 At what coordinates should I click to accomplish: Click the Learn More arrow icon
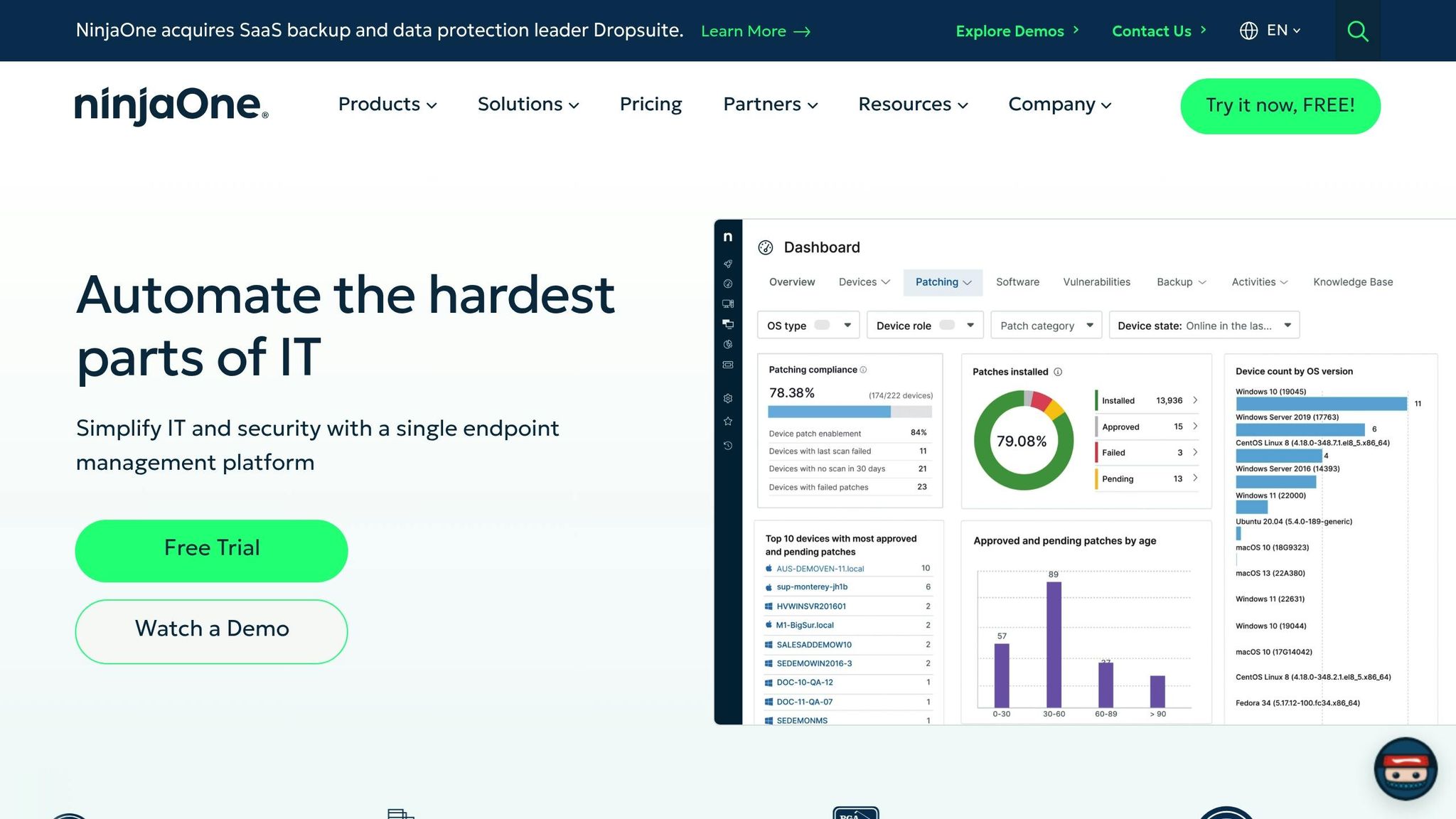[802, 31]
